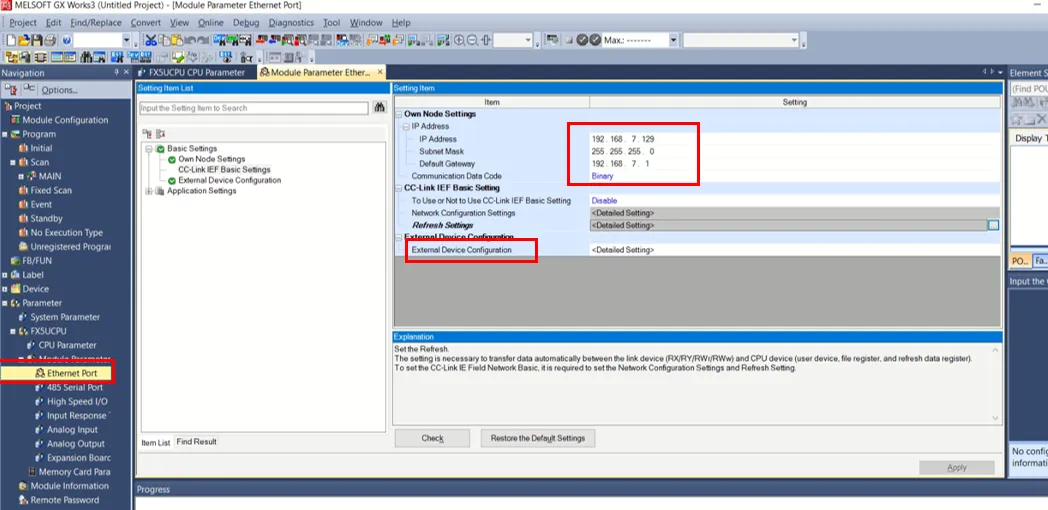Collapse the Scan node in Navigation
The width and height of the screenshot is (1048, 510).
point(13,162)
